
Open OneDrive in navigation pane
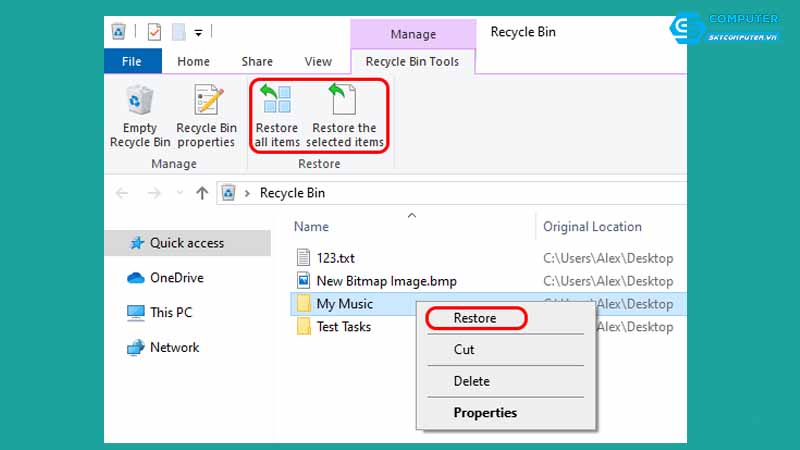pos(176,278)
